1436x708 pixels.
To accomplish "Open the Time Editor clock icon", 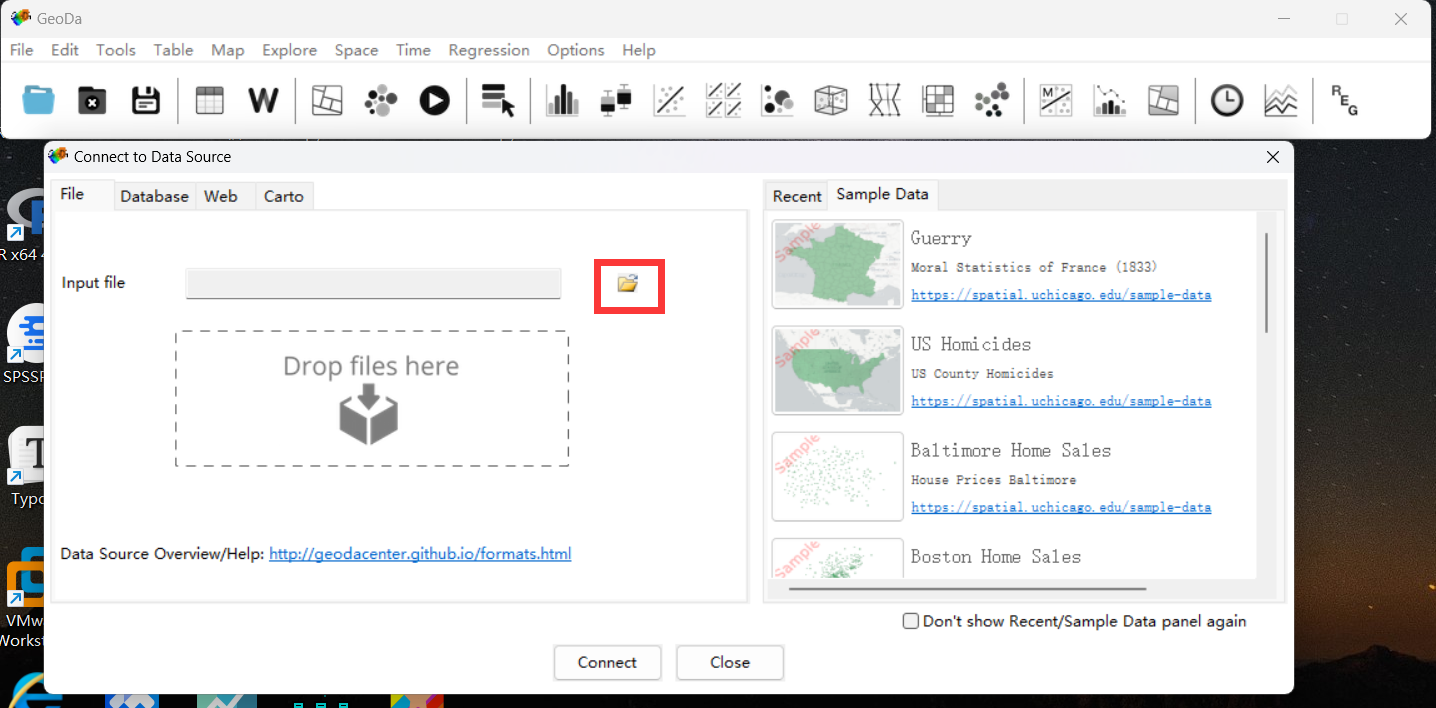I will pyautogui.click(x=1227, y=100).
